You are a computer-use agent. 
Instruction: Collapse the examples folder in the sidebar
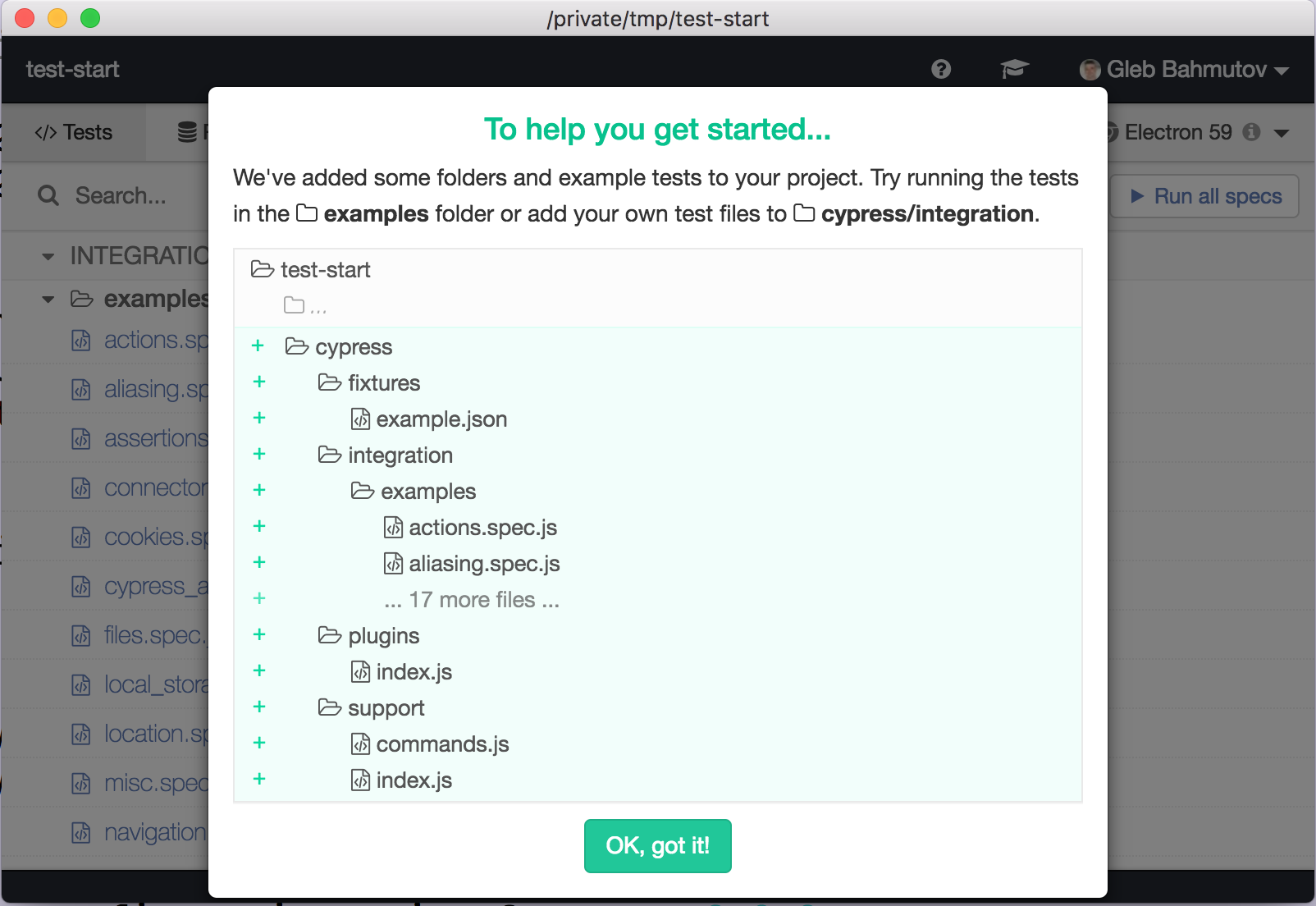point(48,300)
